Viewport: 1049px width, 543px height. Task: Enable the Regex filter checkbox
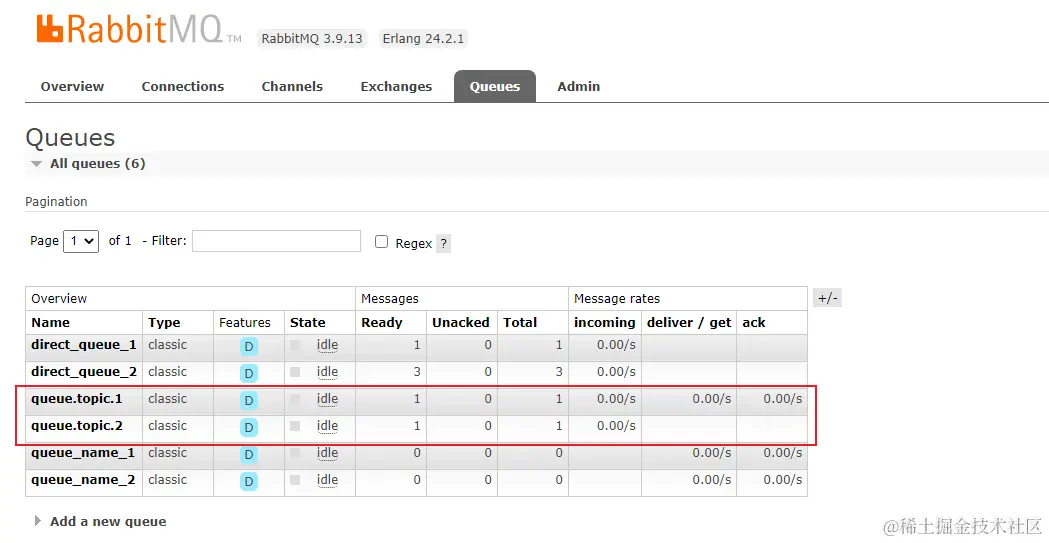pyautogui.click(x=381, y=242)
